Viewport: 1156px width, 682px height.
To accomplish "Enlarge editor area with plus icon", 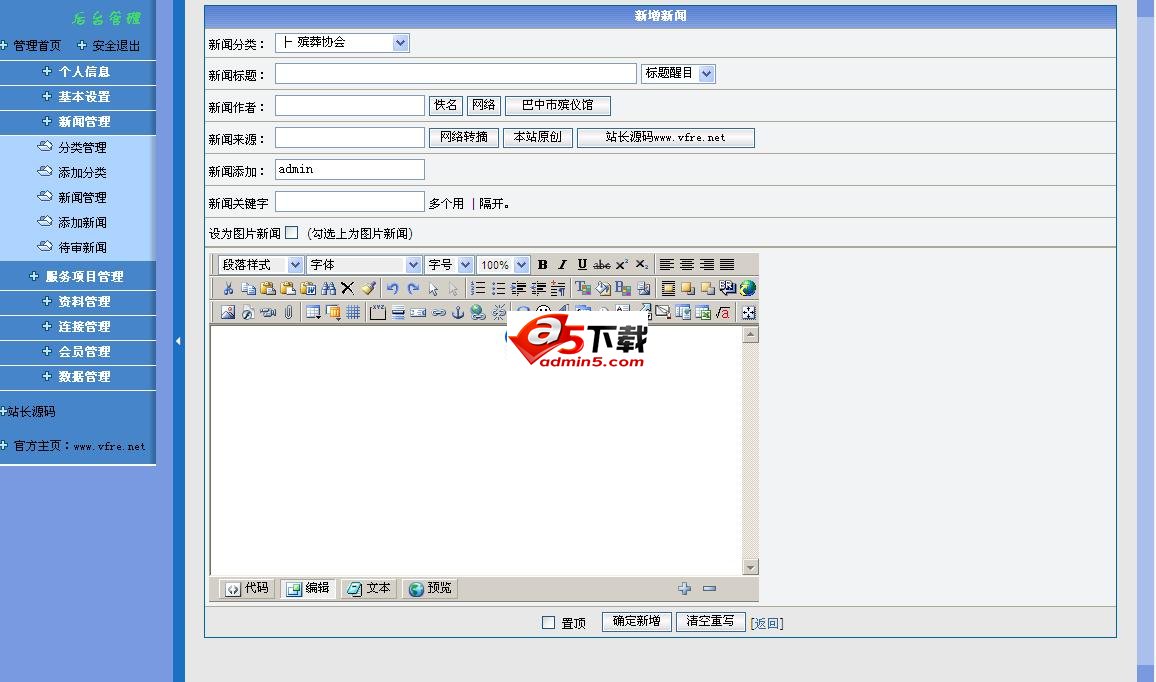I will tap(684, 588).
